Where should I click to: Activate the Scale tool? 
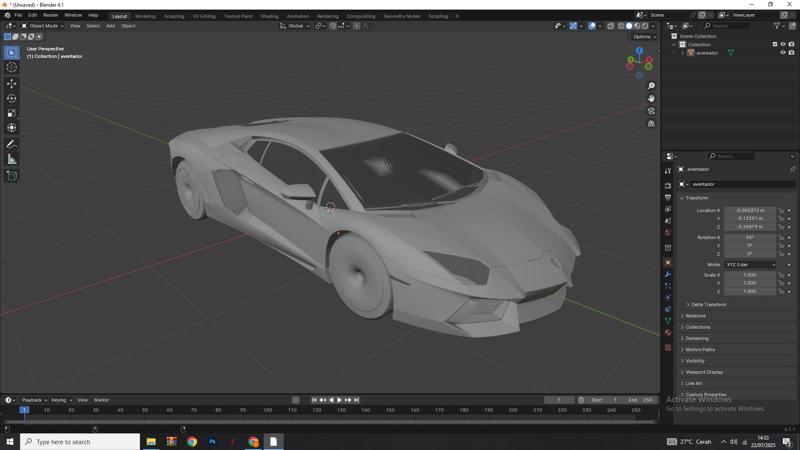point(12,113)
